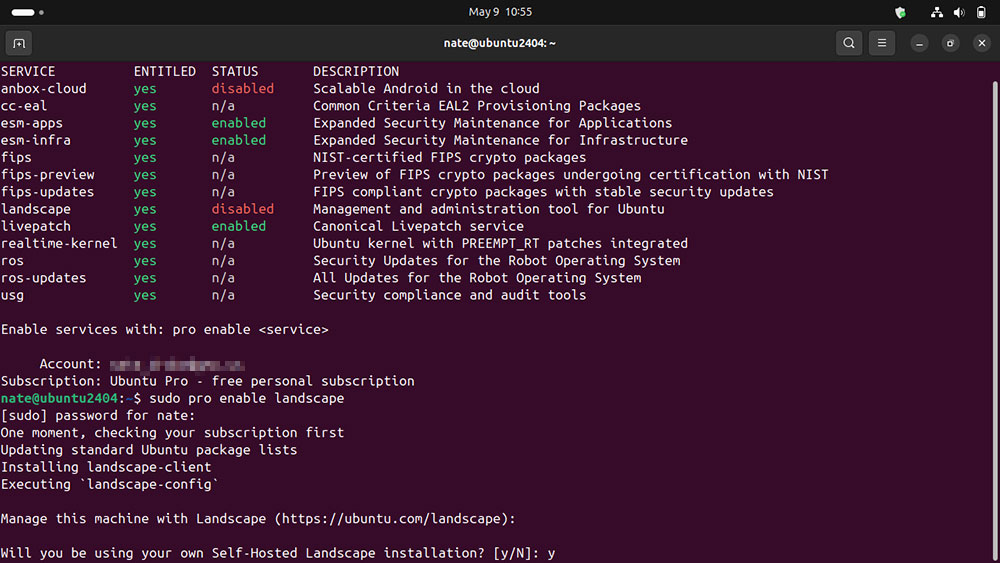This screenshot has height=563, width=1000.
Task: Open the terminal hamburger menu
Action: [x=882, y=43]
